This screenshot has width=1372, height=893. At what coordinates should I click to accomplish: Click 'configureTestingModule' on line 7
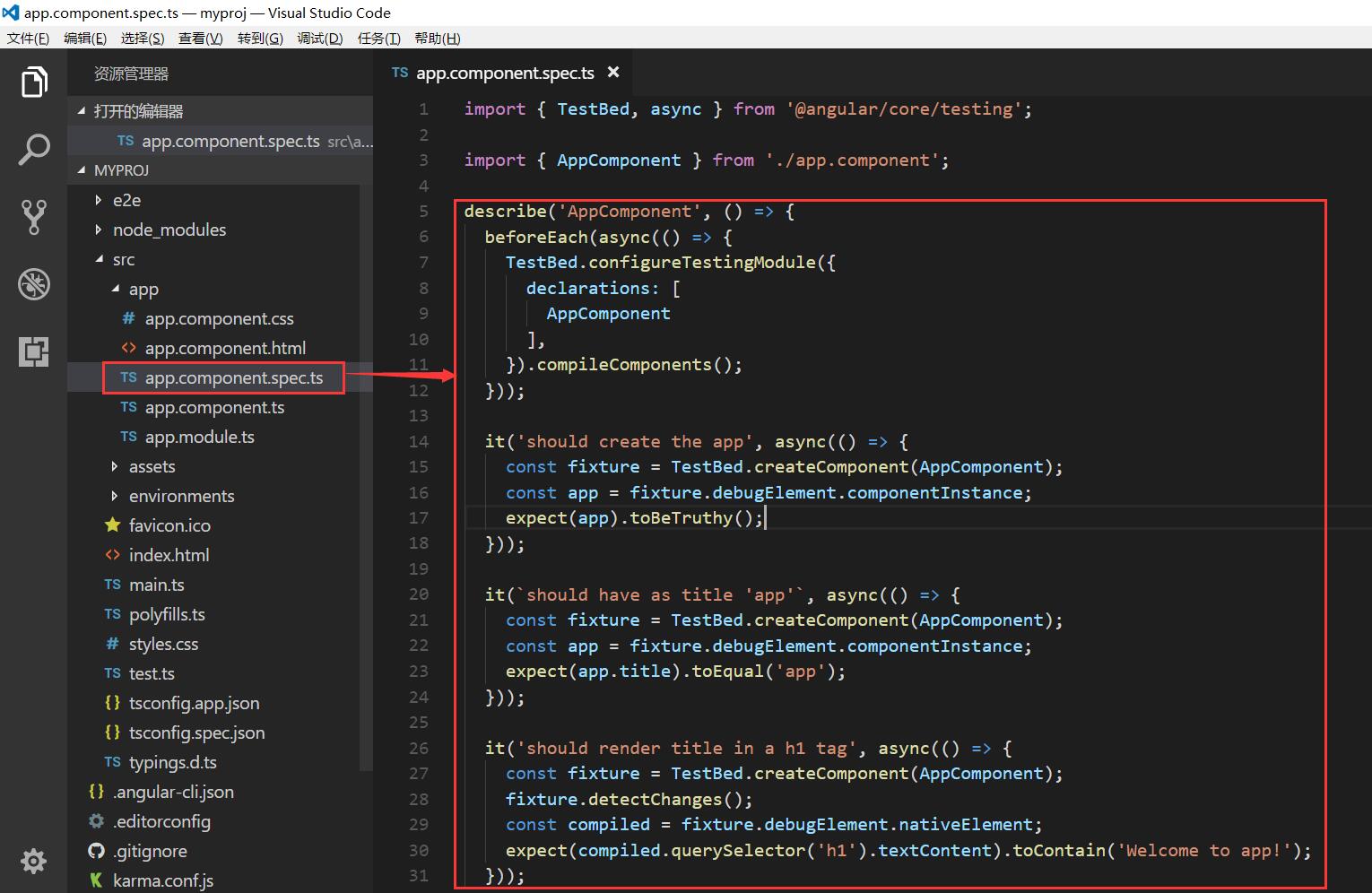[x=702, y=263]
